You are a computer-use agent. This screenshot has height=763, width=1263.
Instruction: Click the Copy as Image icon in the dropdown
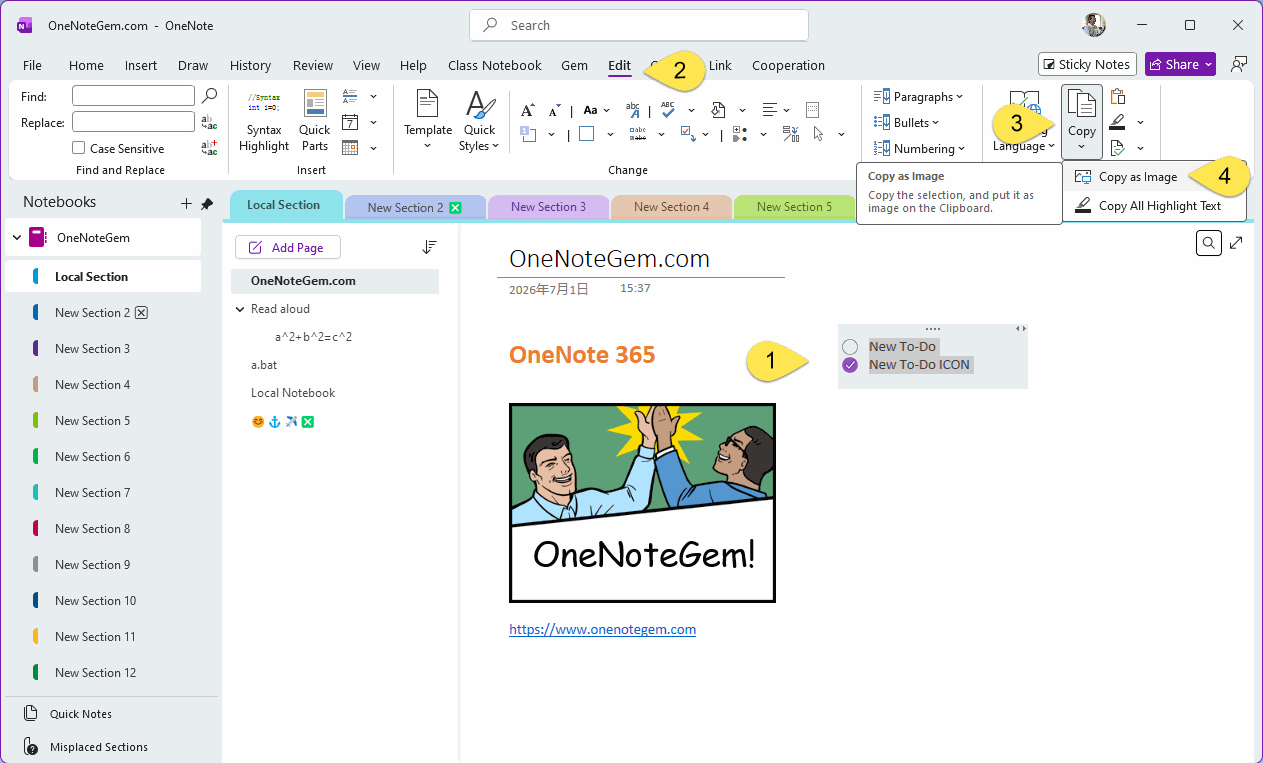tap(1082, 177)
